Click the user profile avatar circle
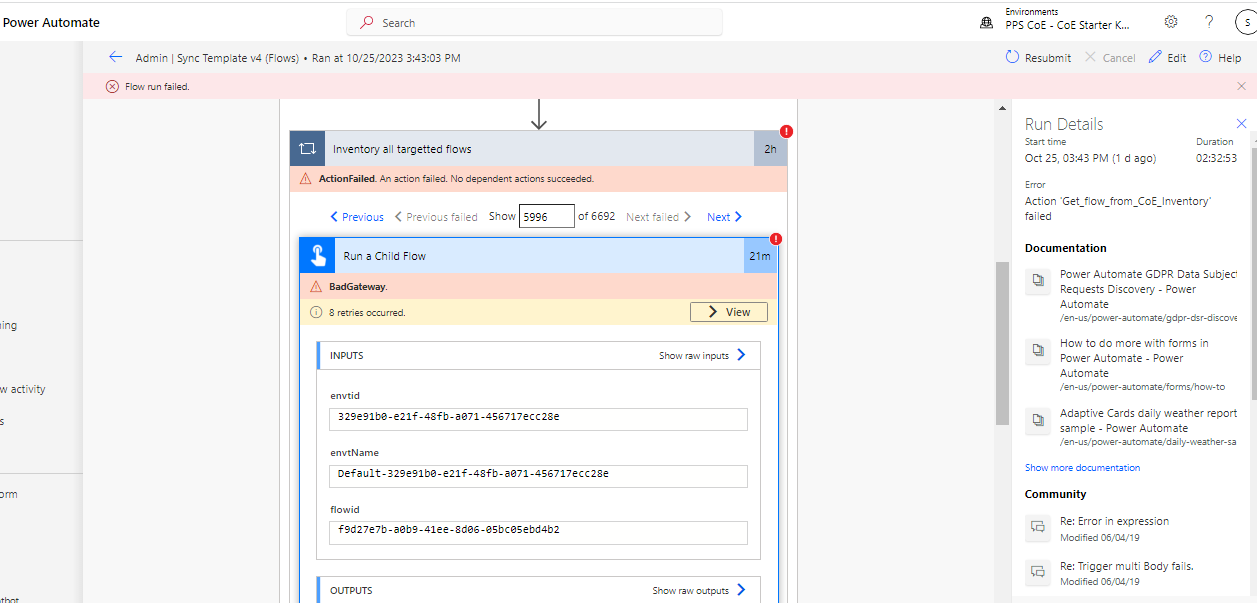 pos(1246,21)
